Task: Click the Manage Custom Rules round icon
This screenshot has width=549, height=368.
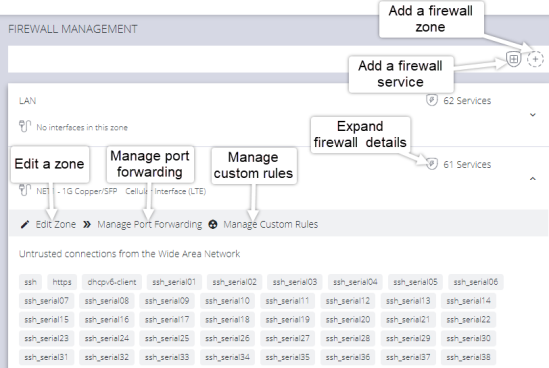Action: click(x=213, y=224)
